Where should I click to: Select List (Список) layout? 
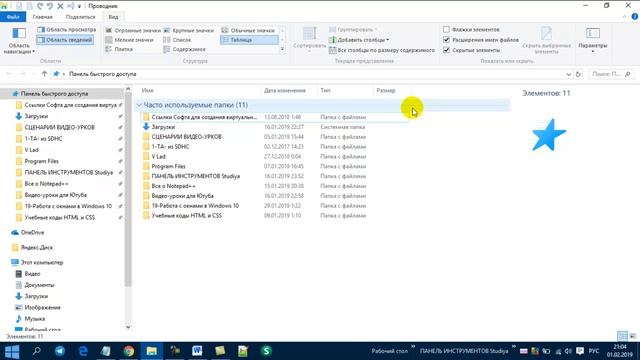177,40
